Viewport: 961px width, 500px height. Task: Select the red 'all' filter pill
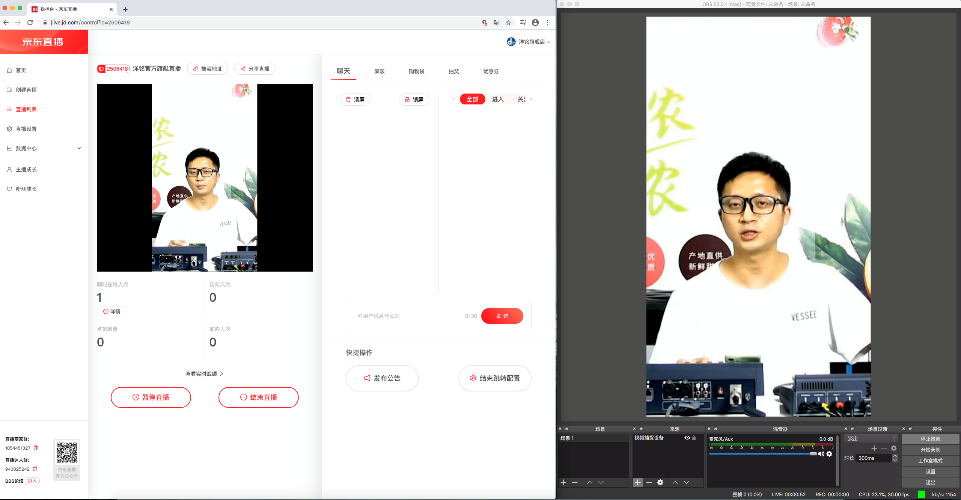point(472,99)
